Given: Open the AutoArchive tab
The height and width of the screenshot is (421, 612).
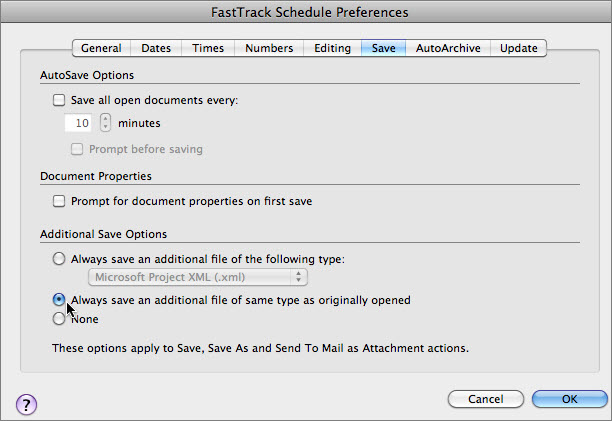Looking at the screenshot, I should pos(448,48).
